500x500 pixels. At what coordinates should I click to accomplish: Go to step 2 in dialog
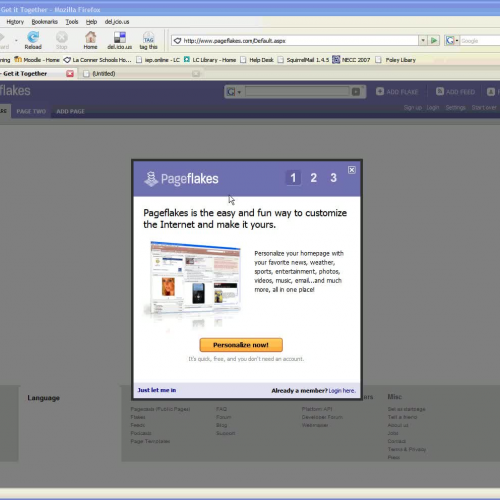313,178
